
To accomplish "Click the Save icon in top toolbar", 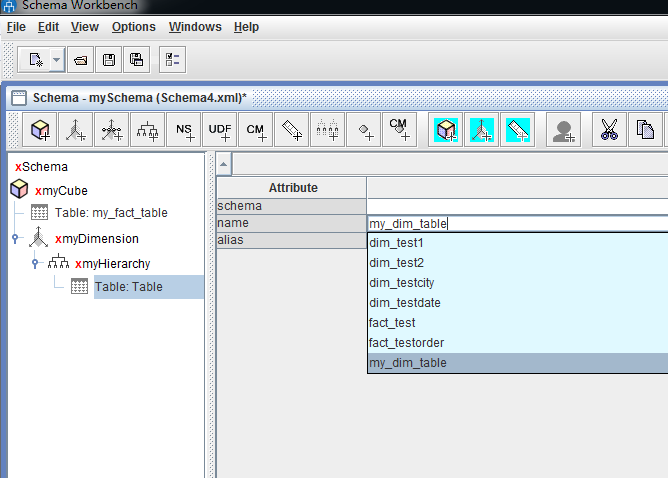I will point(108,60).
